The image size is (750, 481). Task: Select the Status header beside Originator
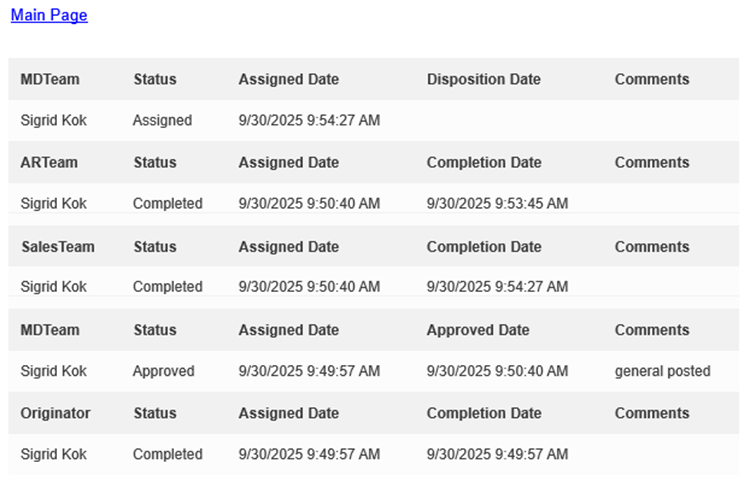tap(154, 413)
